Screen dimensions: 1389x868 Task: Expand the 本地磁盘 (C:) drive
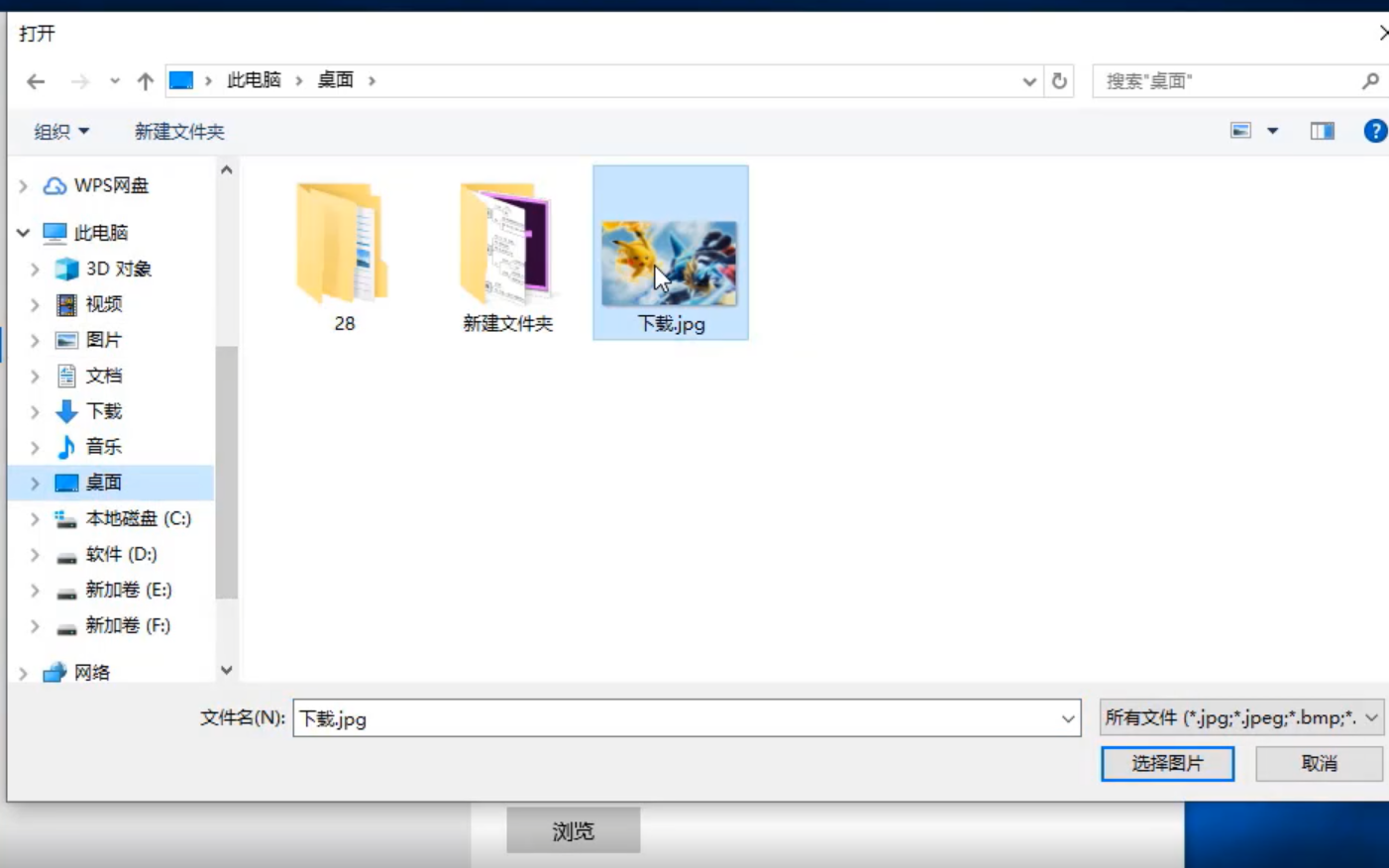pos(33,518)
